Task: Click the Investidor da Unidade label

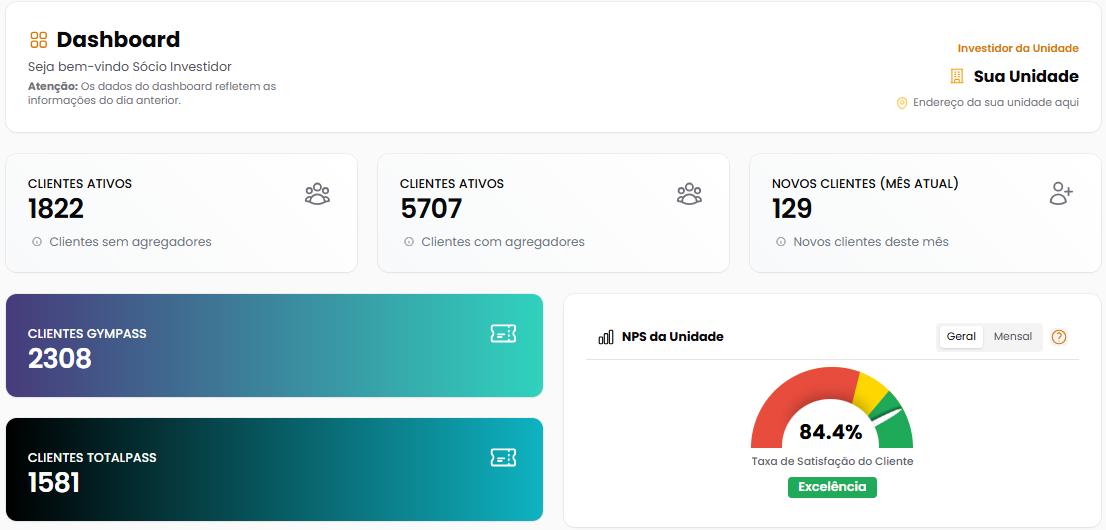Action: [1018, 48]
